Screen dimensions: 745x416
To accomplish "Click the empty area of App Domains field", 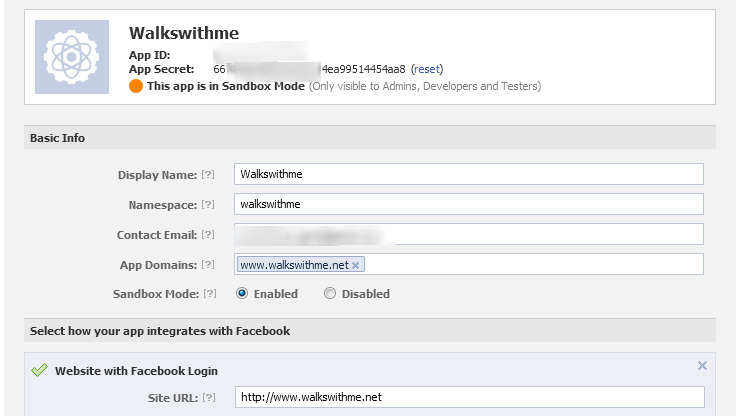I will point(530,264).
